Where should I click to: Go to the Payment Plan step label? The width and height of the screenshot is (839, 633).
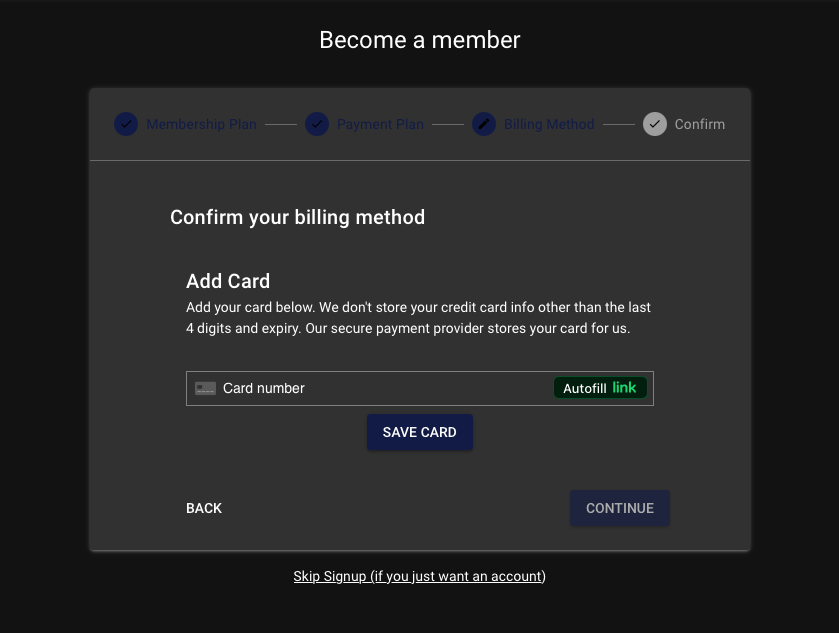[380, 125]
